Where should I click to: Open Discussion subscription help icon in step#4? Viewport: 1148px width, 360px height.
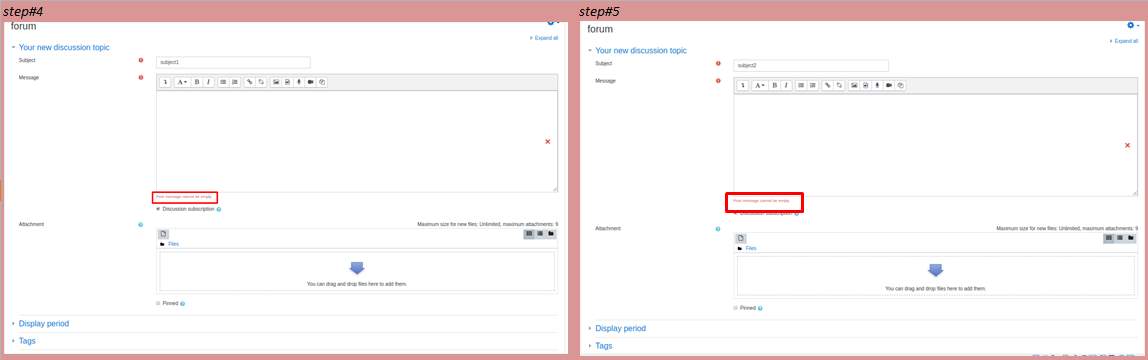click(219, 209)
